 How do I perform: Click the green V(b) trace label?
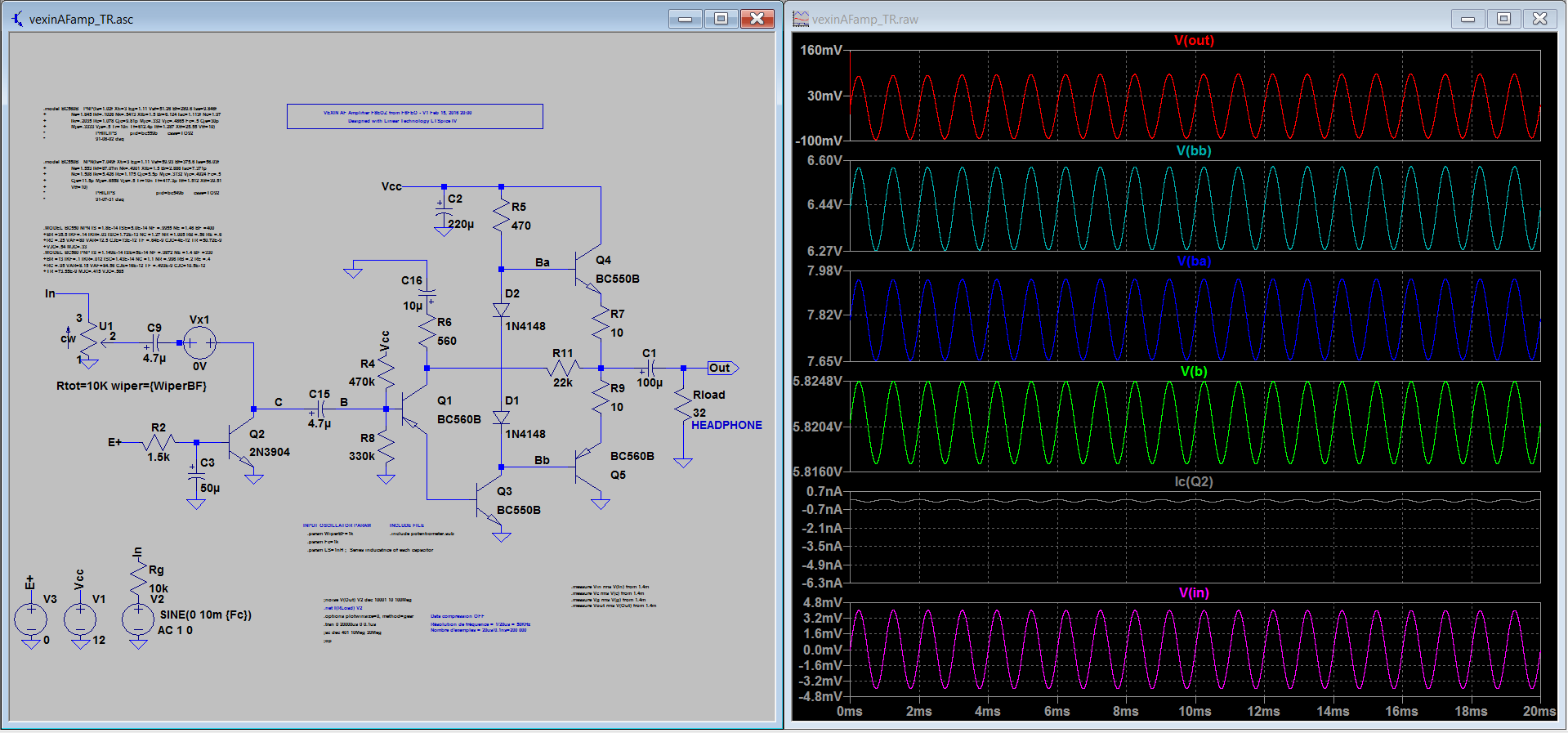tap(1193, 372)
